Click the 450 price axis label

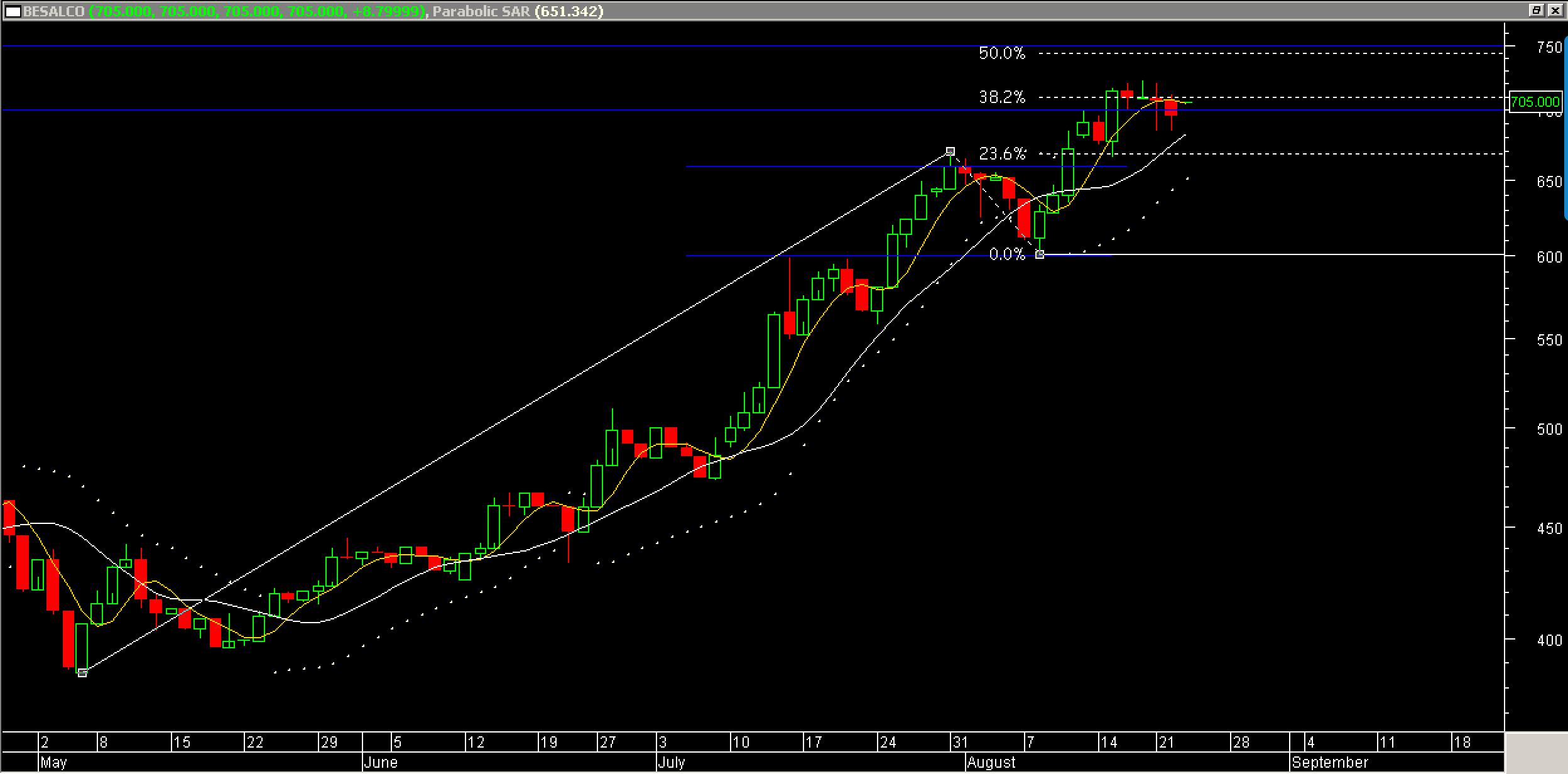coord(1549,529)
